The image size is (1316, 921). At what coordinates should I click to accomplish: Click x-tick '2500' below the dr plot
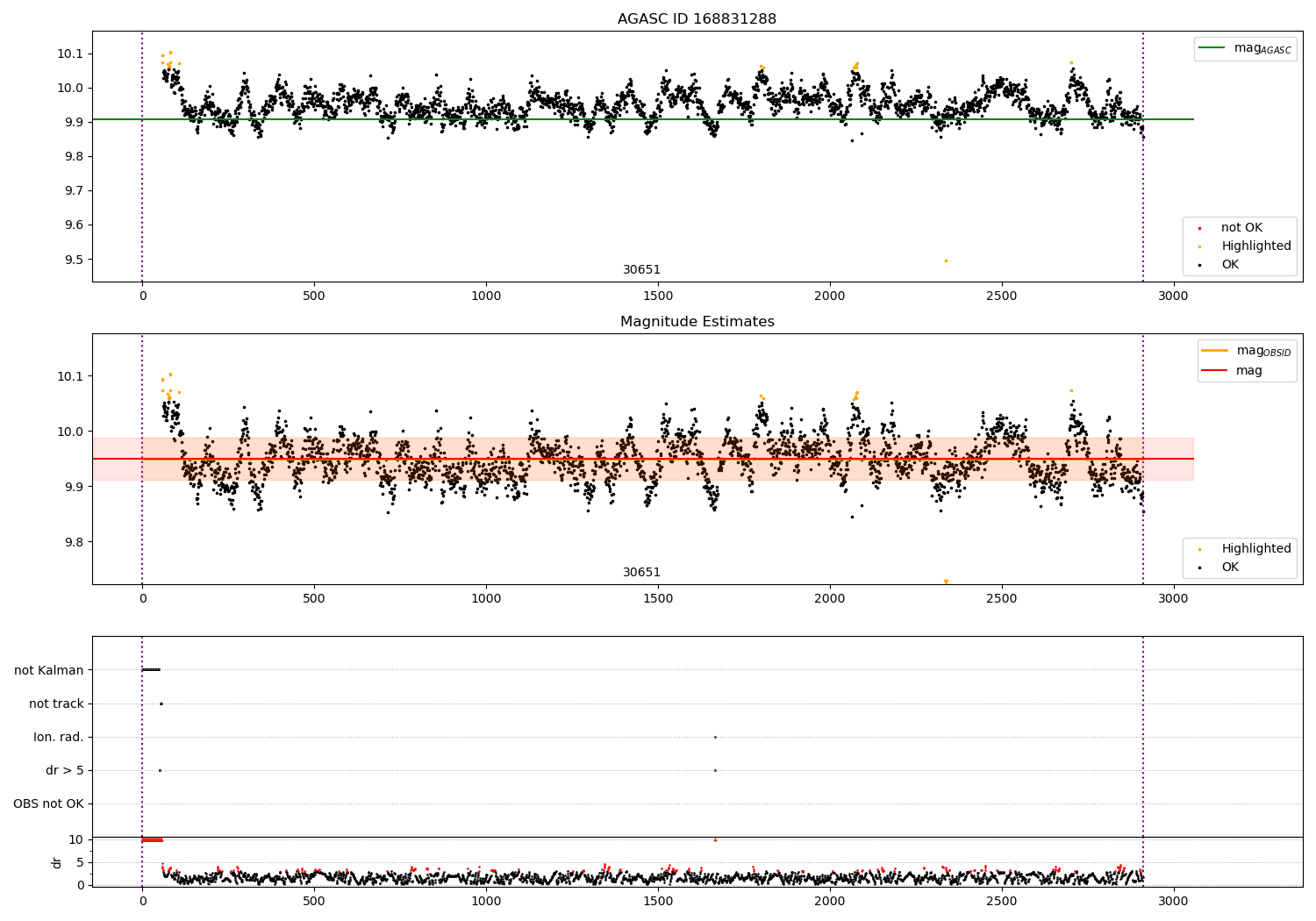click(x=1001, y=901)
